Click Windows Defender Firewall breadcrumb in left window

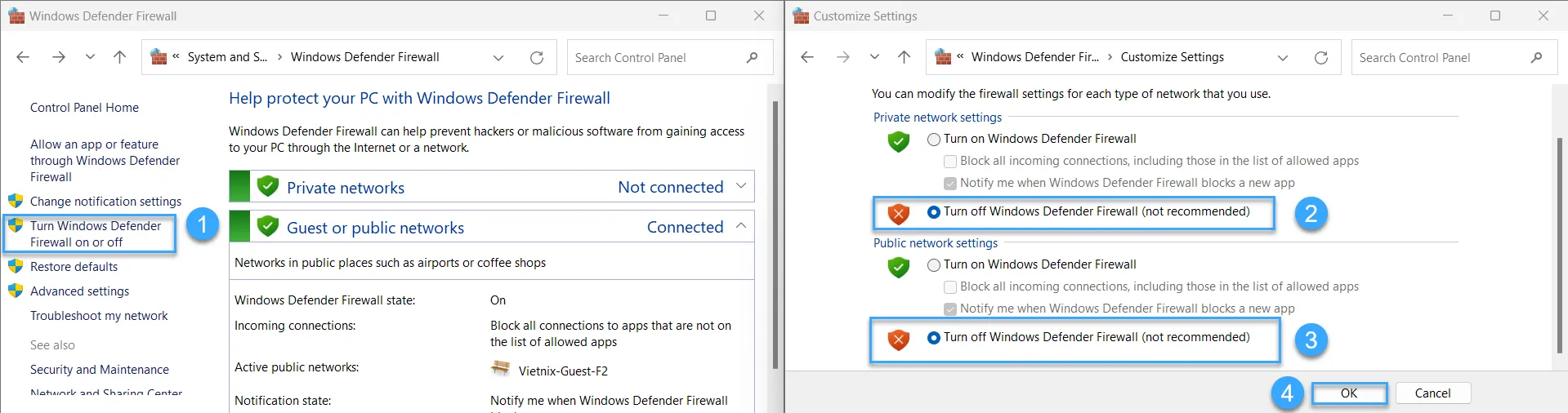tap(364, 57)
